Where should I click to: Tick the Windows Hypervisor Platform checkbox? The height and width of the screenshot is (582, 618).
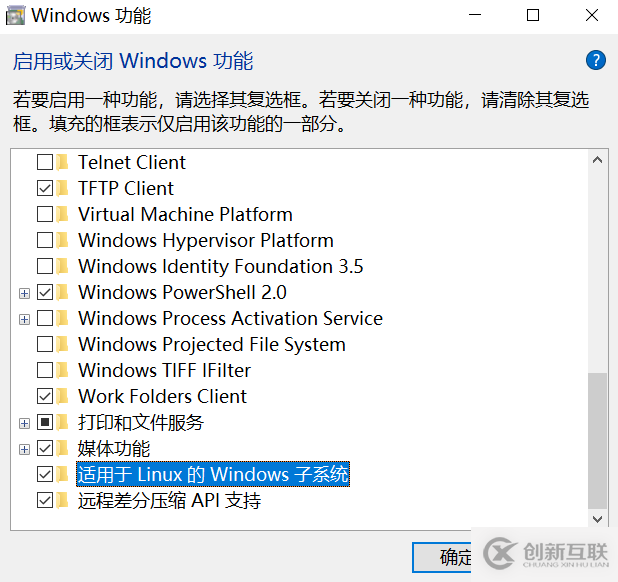click(x=45, y=240)
